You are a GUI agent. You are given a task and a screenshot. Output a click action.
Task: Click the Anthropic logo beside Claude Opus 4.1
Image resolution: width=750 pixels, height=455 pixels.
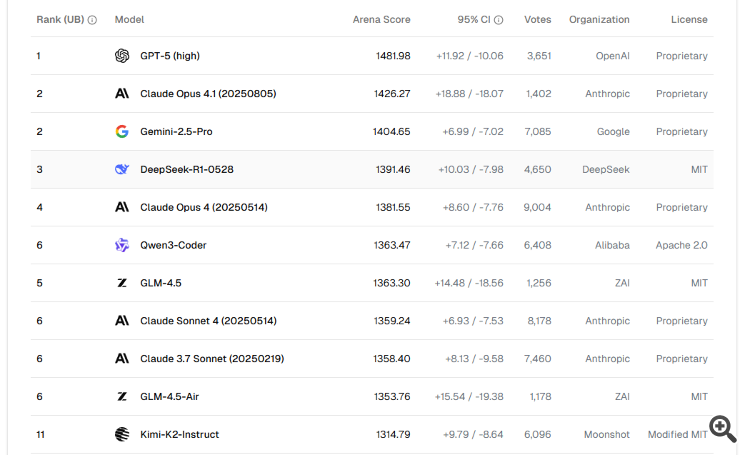(x=122, y=94)
